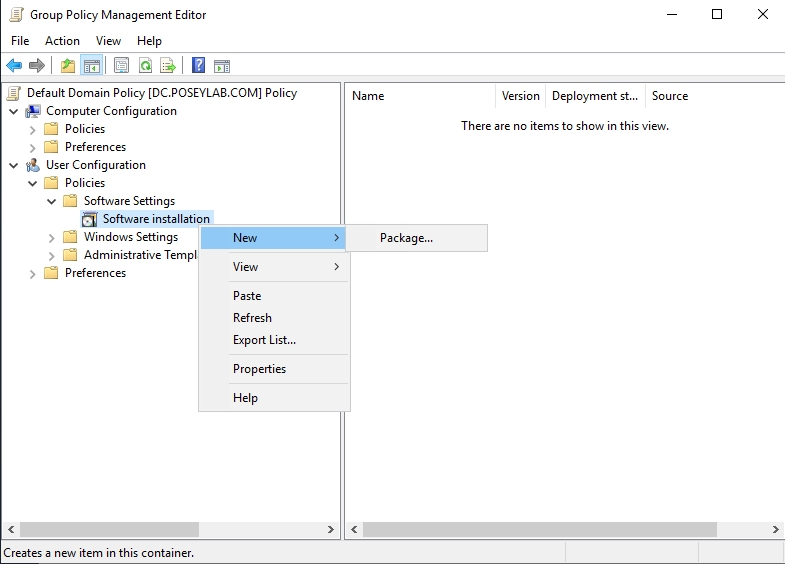Open Properties from the context menu
Screen dimensions: 785x564
(x=259, y=369)
